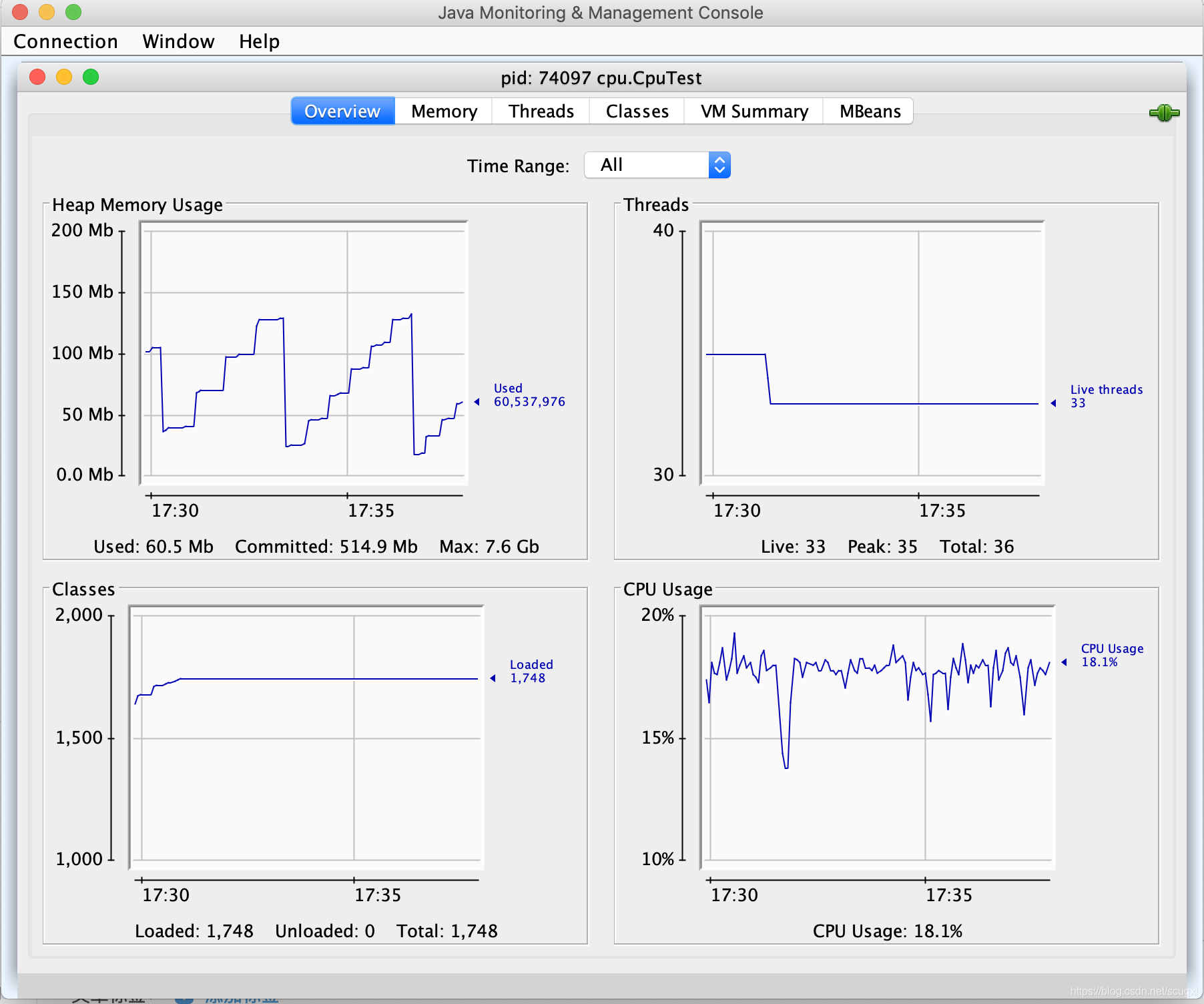This screenshot has height=1004, width=1204.
Task: Open the Time Range dropdown
Action: coord(657,165)
